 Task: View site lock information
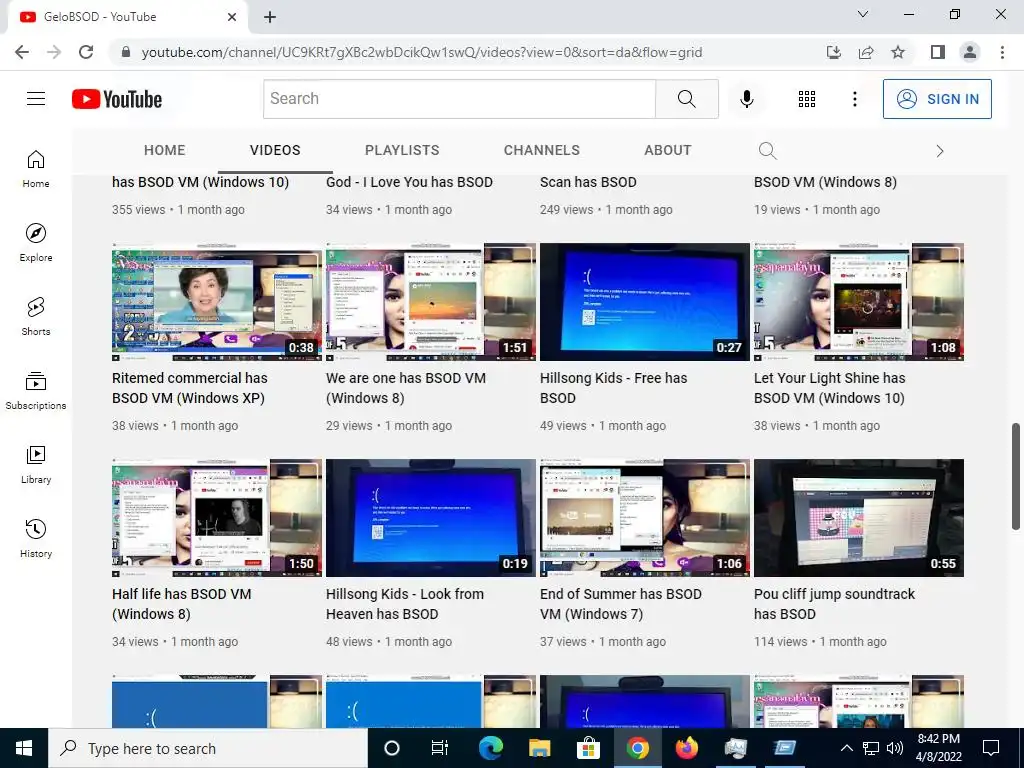point(126,52)
